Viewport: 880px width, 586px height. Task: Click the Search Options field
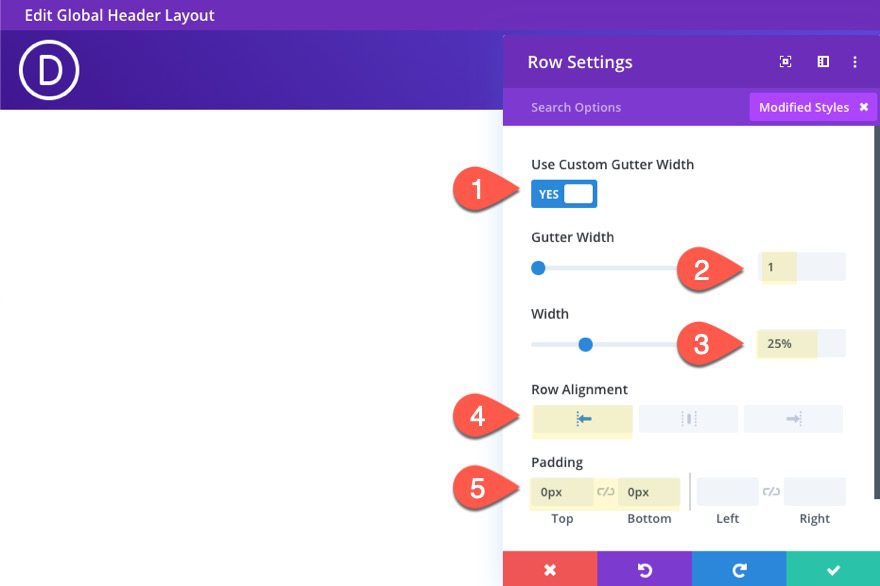click(x=600, y=107)
